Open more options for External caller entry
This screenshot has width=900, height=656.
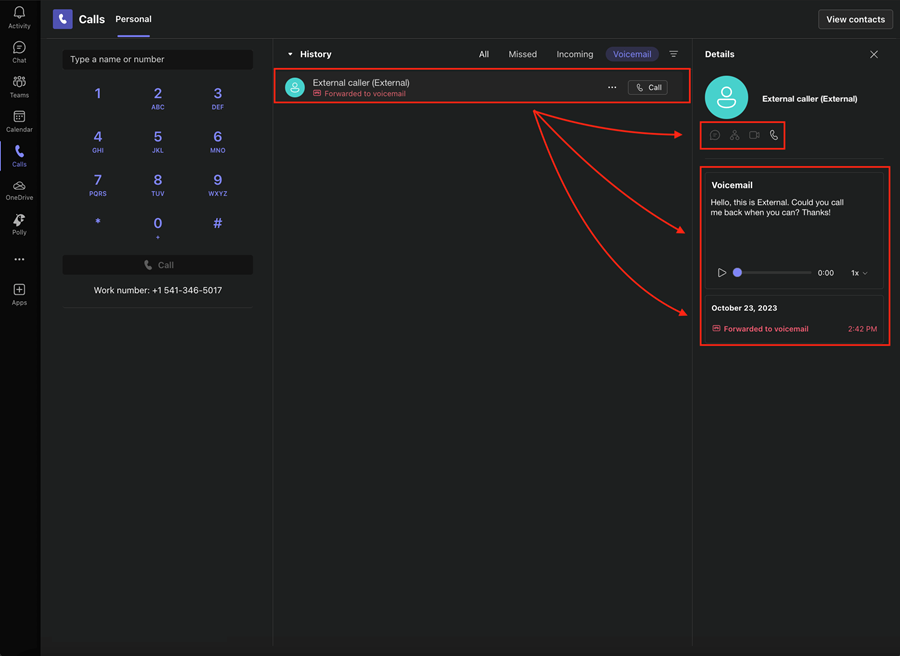(x=612, y=87)
